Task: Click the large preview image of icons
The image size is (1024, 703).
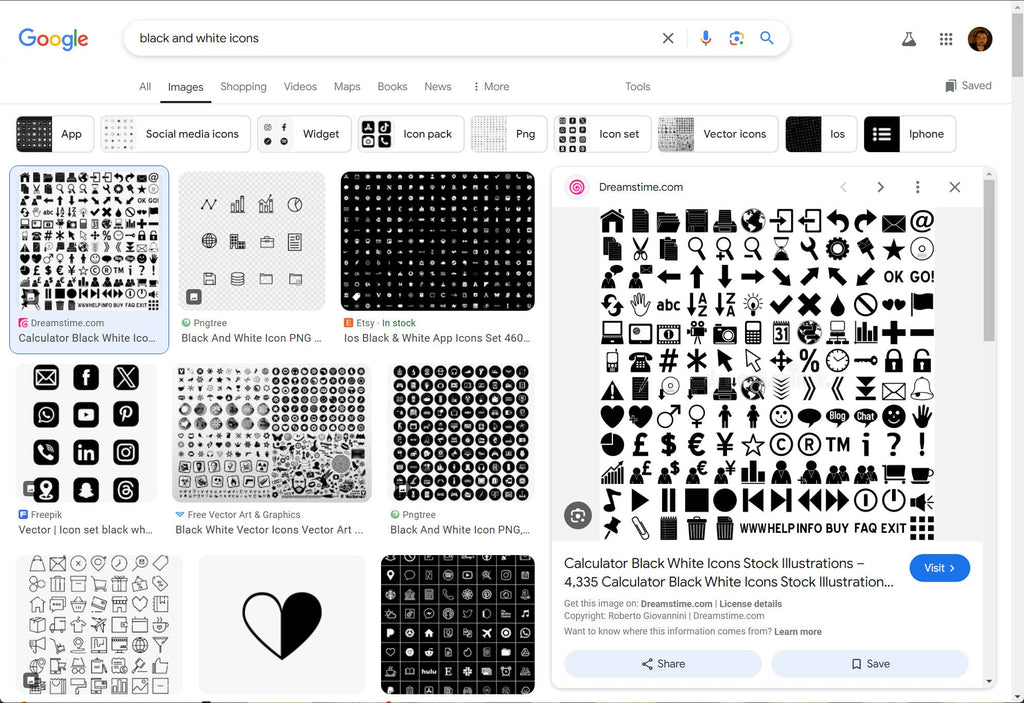Action: click(767, 374)
